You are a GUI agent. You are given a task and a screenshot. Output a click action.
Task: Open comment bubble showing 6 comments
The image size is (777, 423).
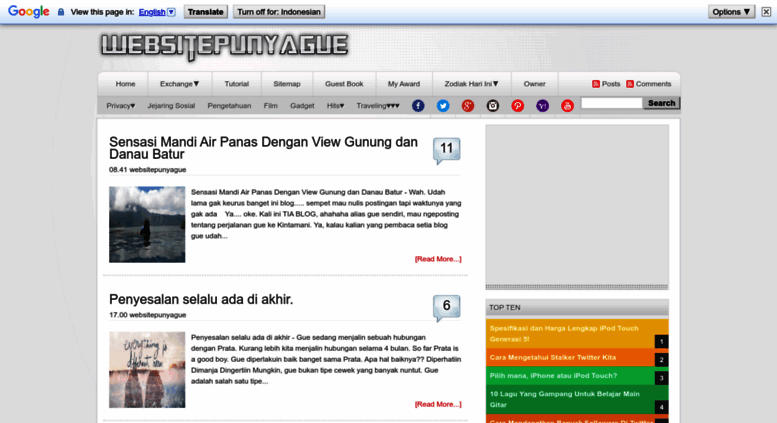(x=446, y=308)
